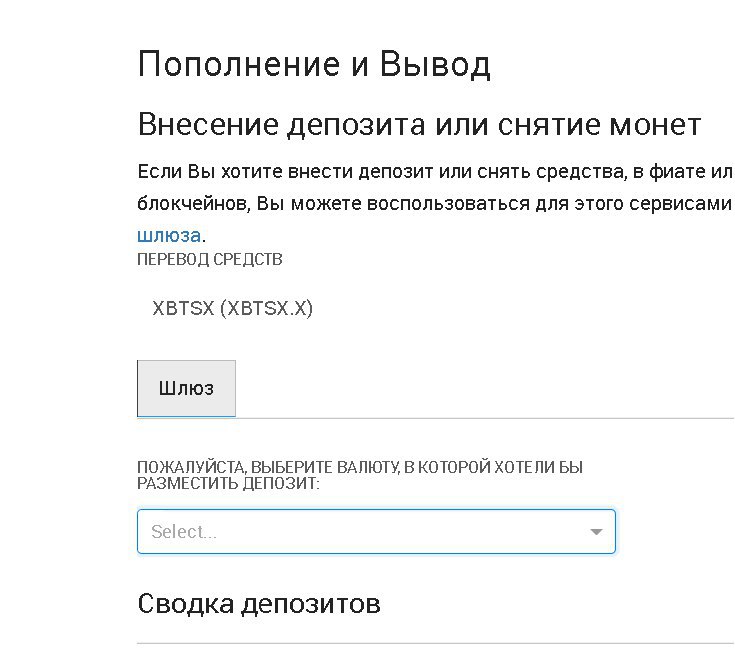Viewport: 735px width, 671px height.
Task: Click the "Сводка депозитов" section heading
Action: pos(259,603)
